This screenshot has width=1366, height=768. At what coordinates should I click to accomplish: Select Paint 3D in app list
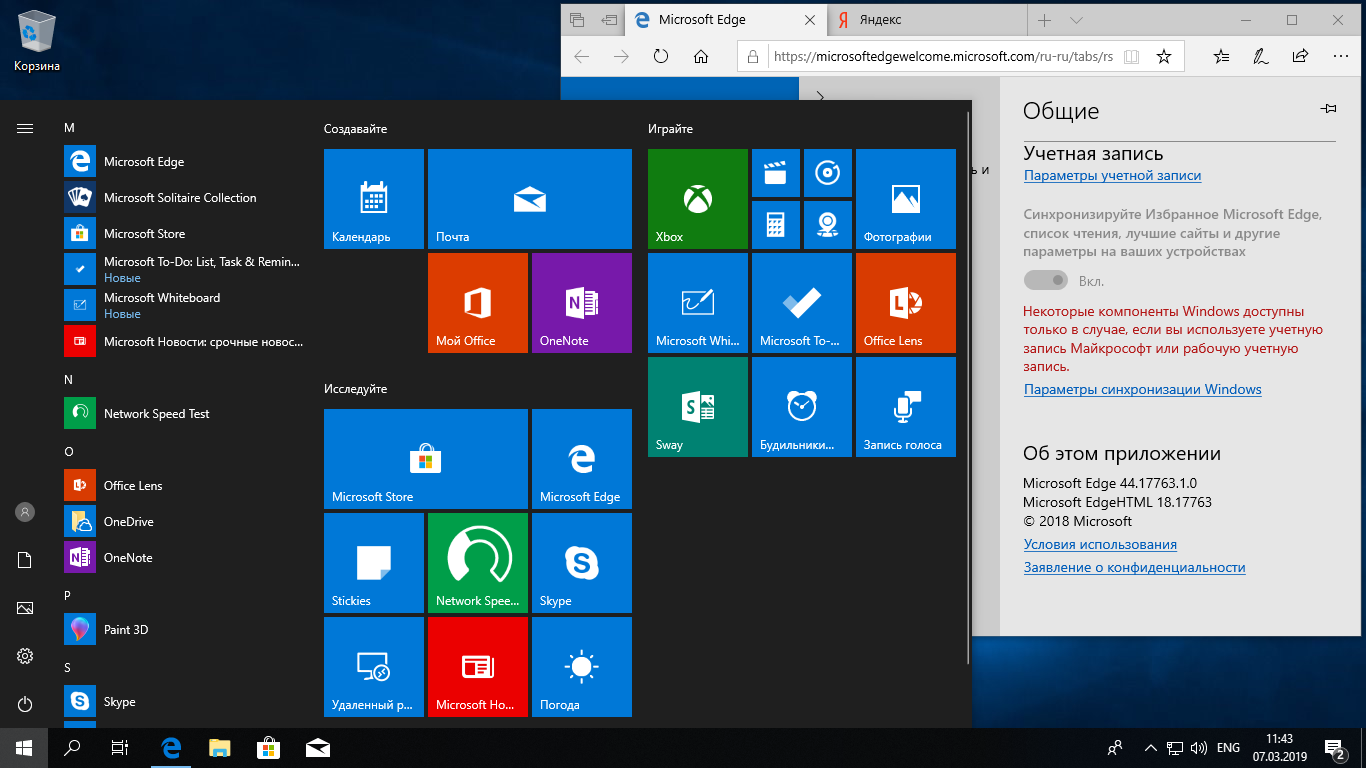click(x=184, y=630)
